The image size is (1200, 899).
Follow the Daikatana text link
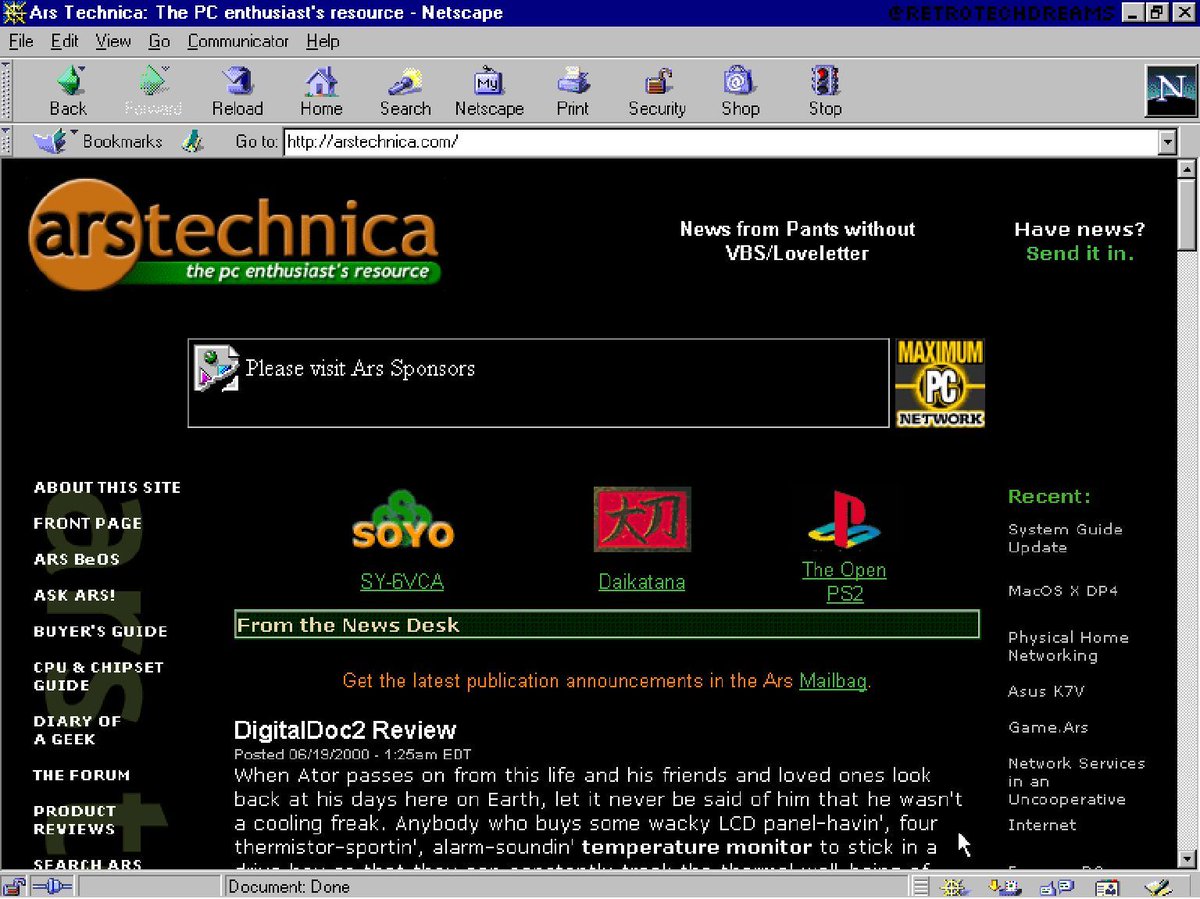(642, 581)
